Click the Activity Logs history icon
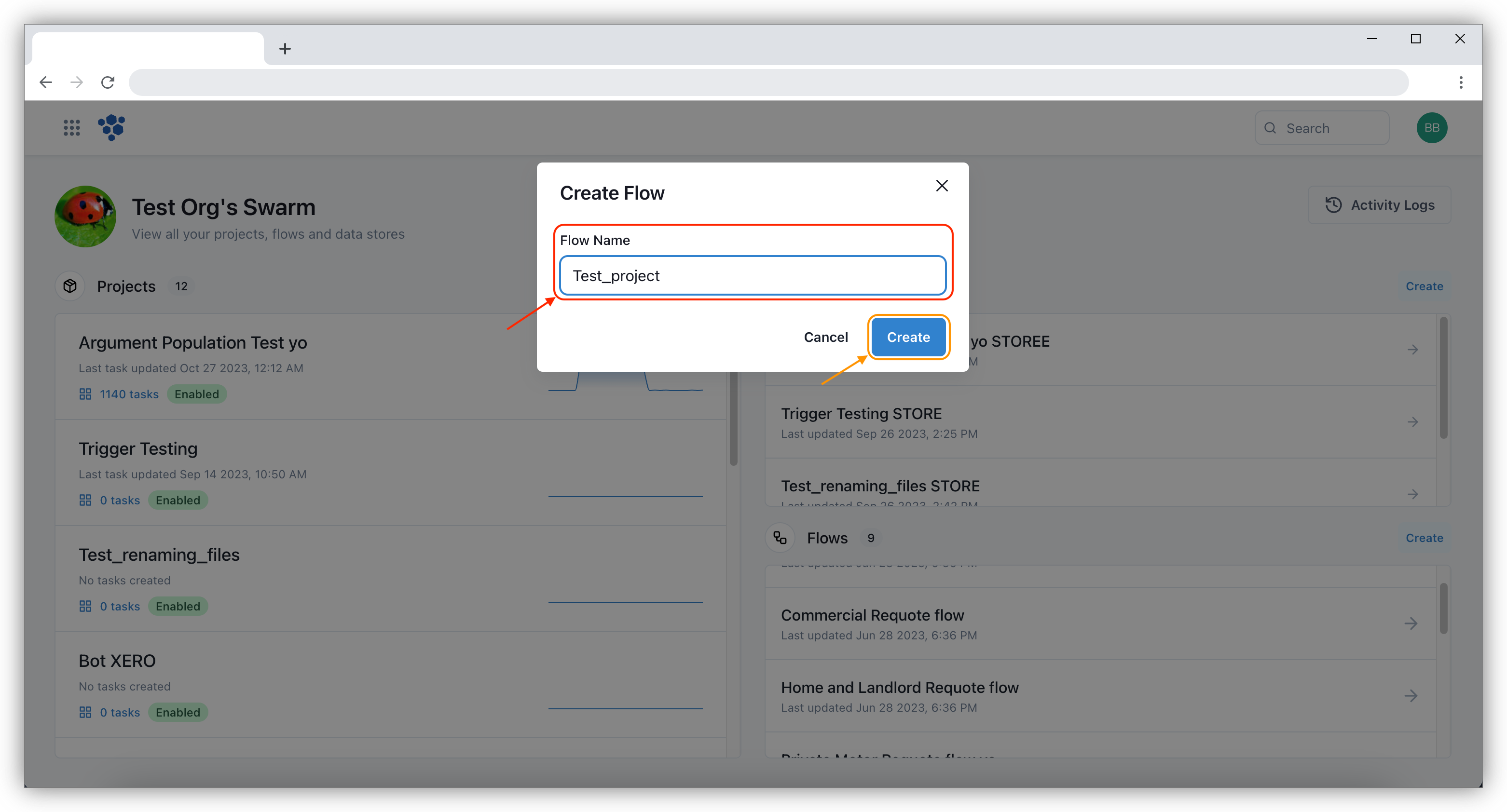The height and width of the screenshot is (812, 1507). tap(1333, 205)
